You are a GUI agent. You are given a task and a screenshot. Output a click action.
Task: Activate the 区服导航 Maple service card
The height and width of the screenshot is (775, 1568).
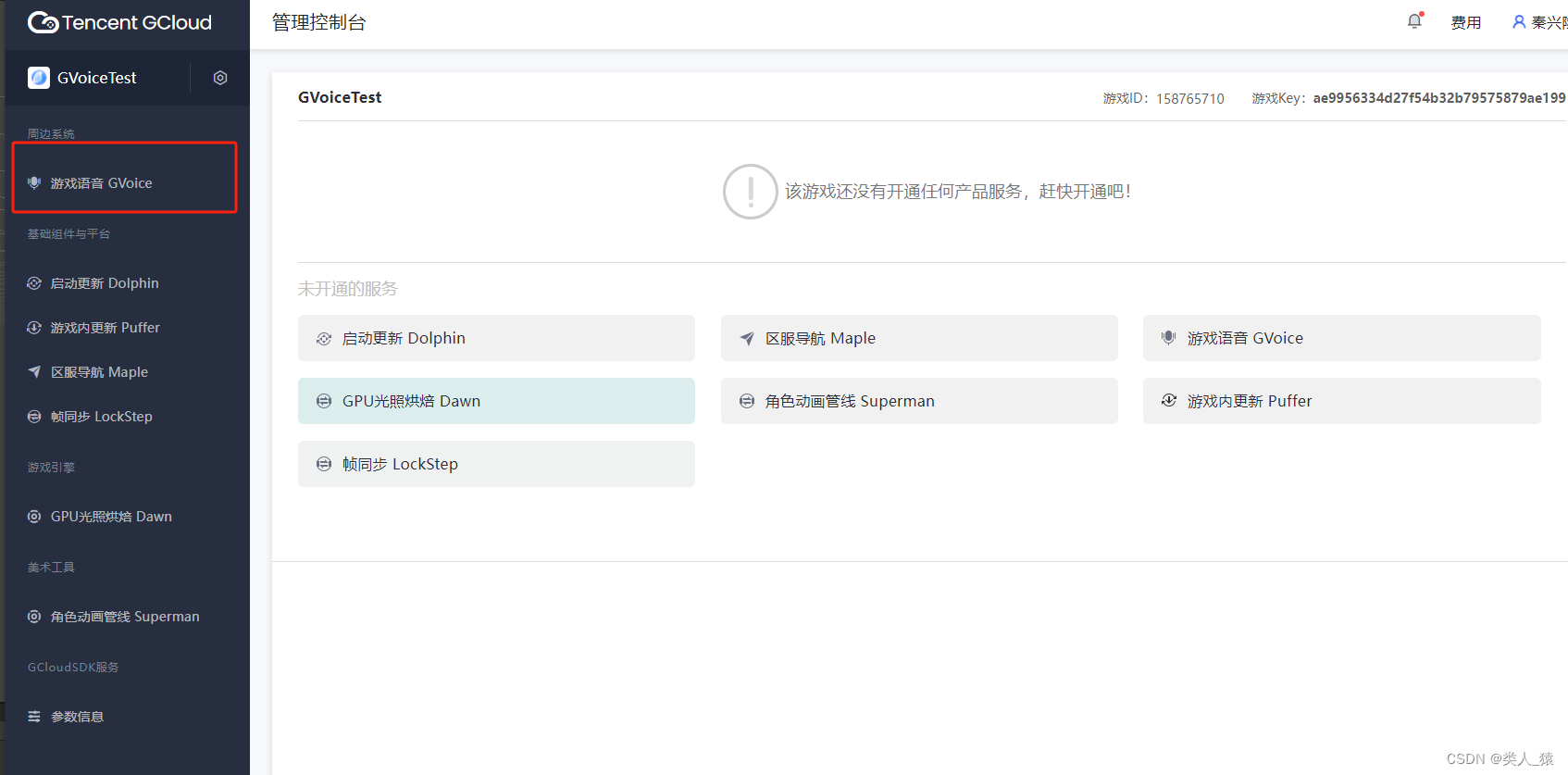pos(919,338)
